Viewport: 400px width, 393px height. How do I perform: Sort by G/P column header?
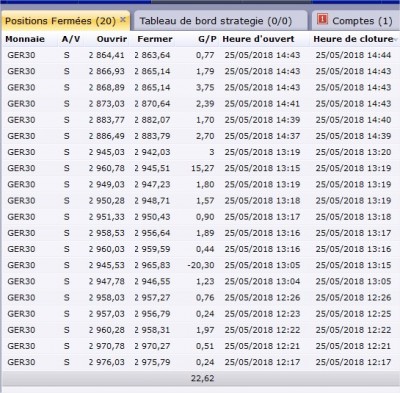pyautogui.click(x=207, y=39)
